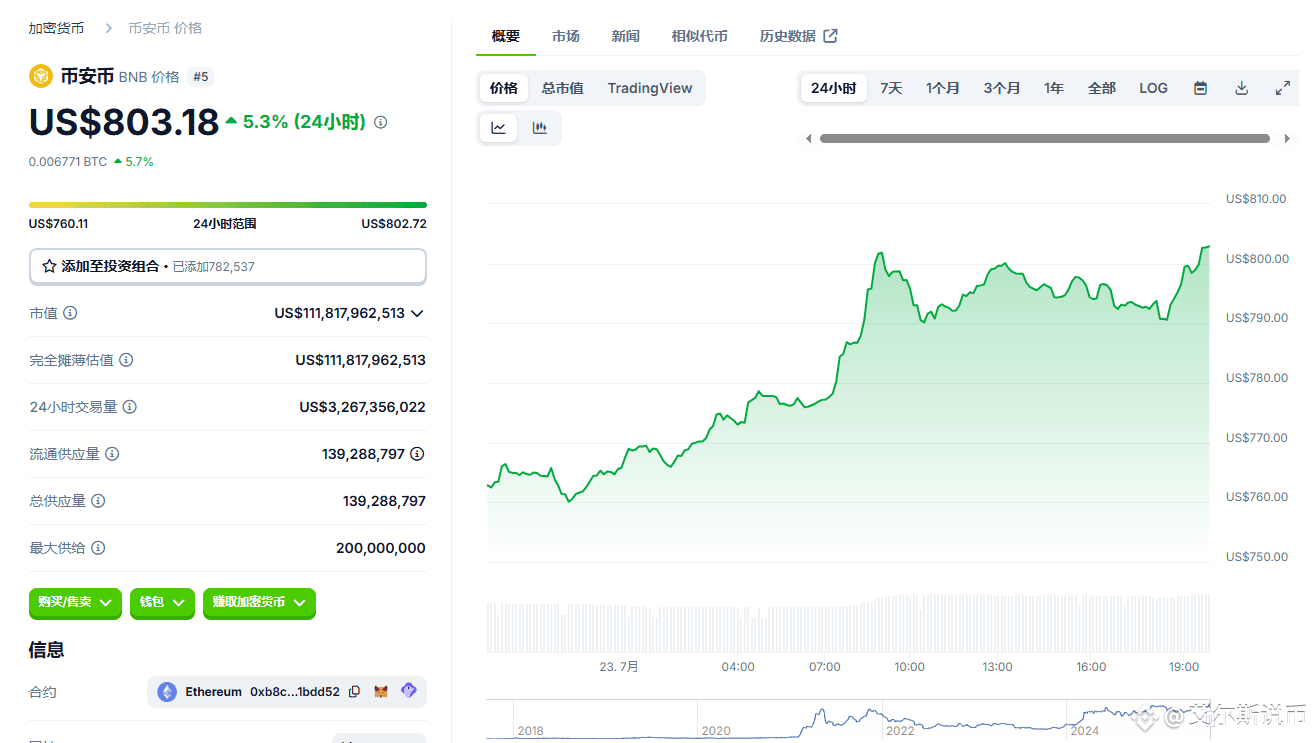Screen dimensions: 1316x743
Task: Click 200,000,000 max supply value
Action: 381,548
